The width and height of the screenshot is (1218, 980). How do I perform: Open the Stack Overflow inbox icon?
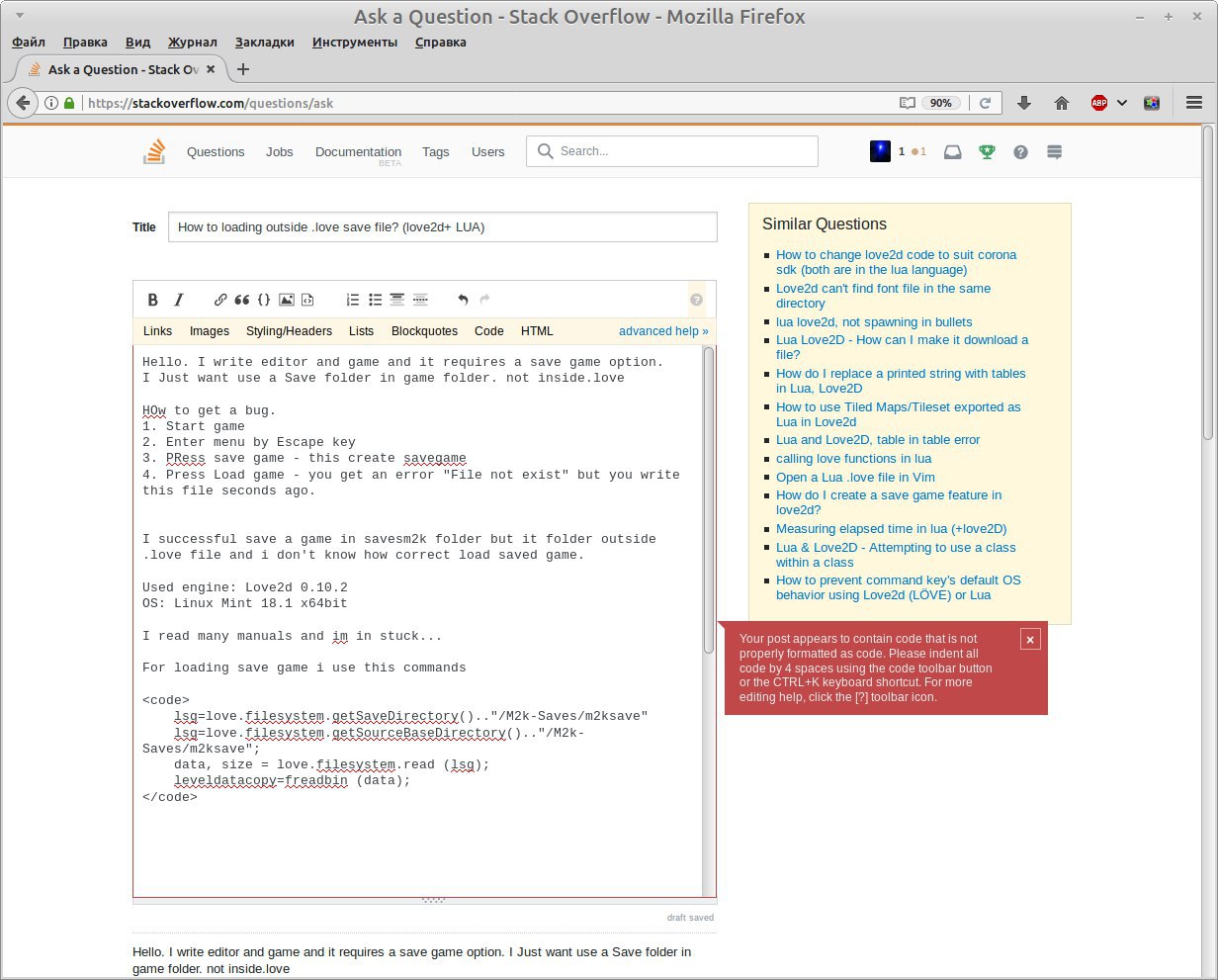click(x=952, y=152)
